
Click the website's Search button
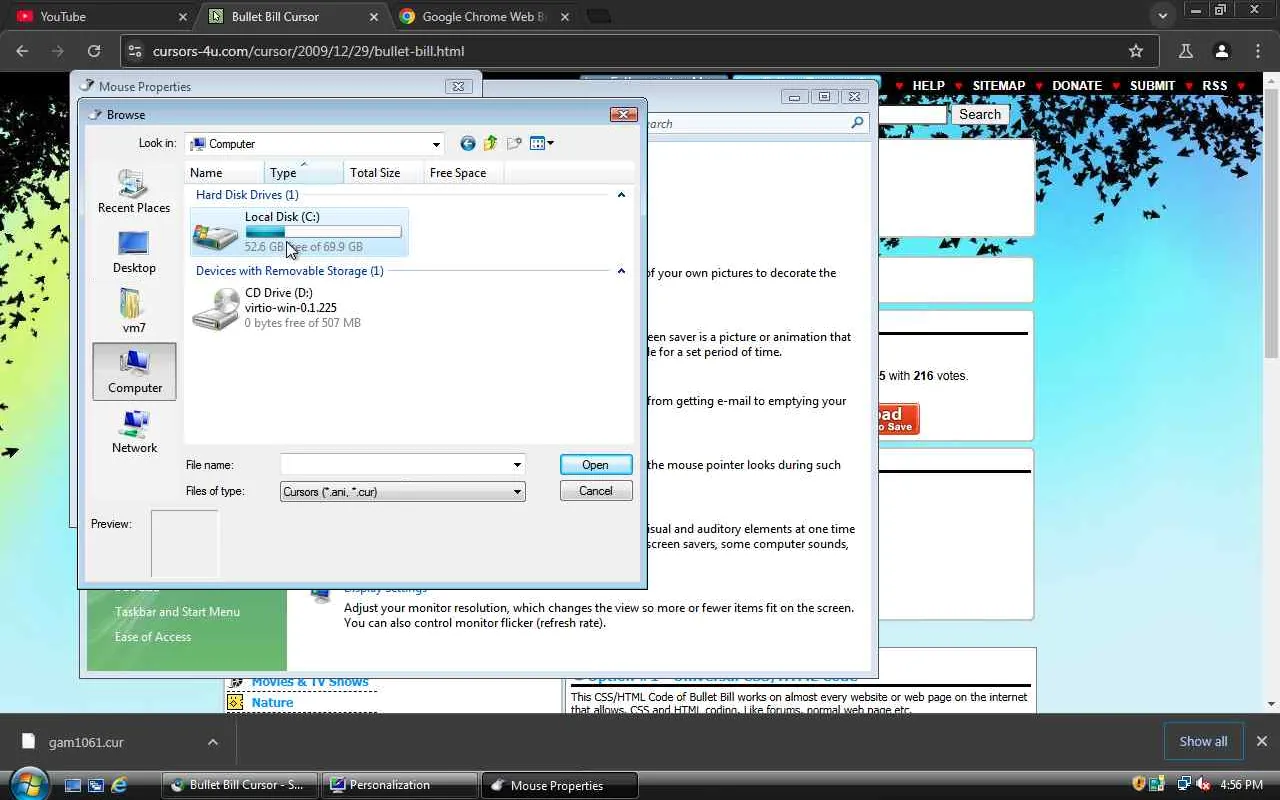[x=980, y=114]
